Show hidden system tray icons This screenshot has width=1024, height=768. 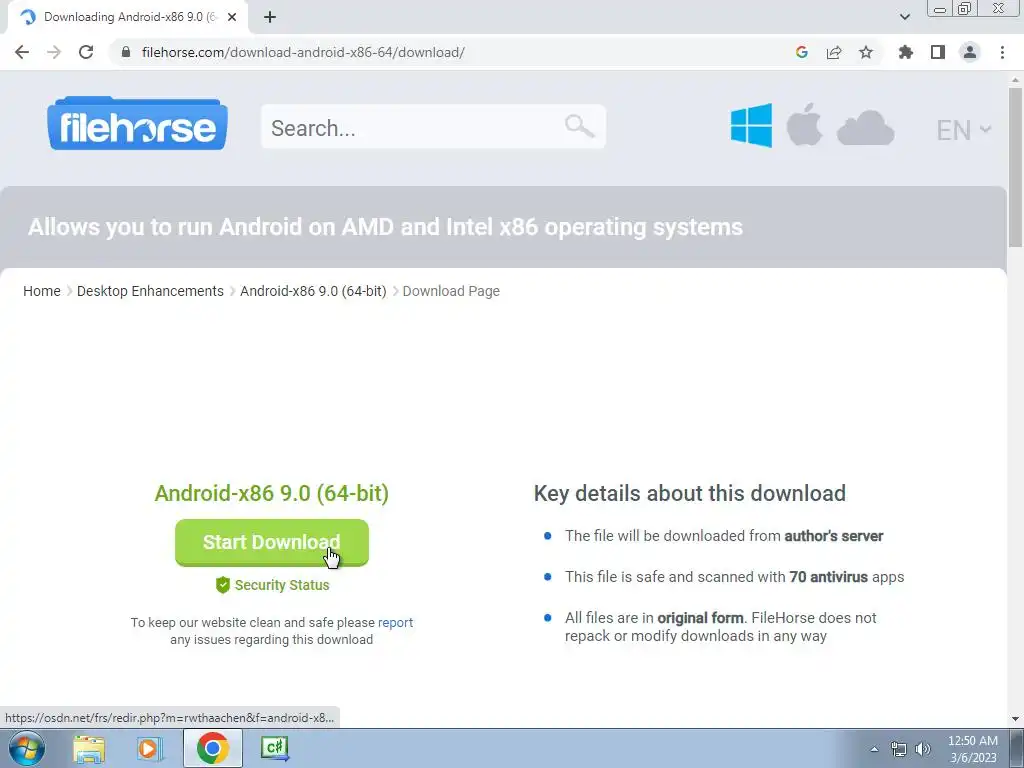(874, 748)
